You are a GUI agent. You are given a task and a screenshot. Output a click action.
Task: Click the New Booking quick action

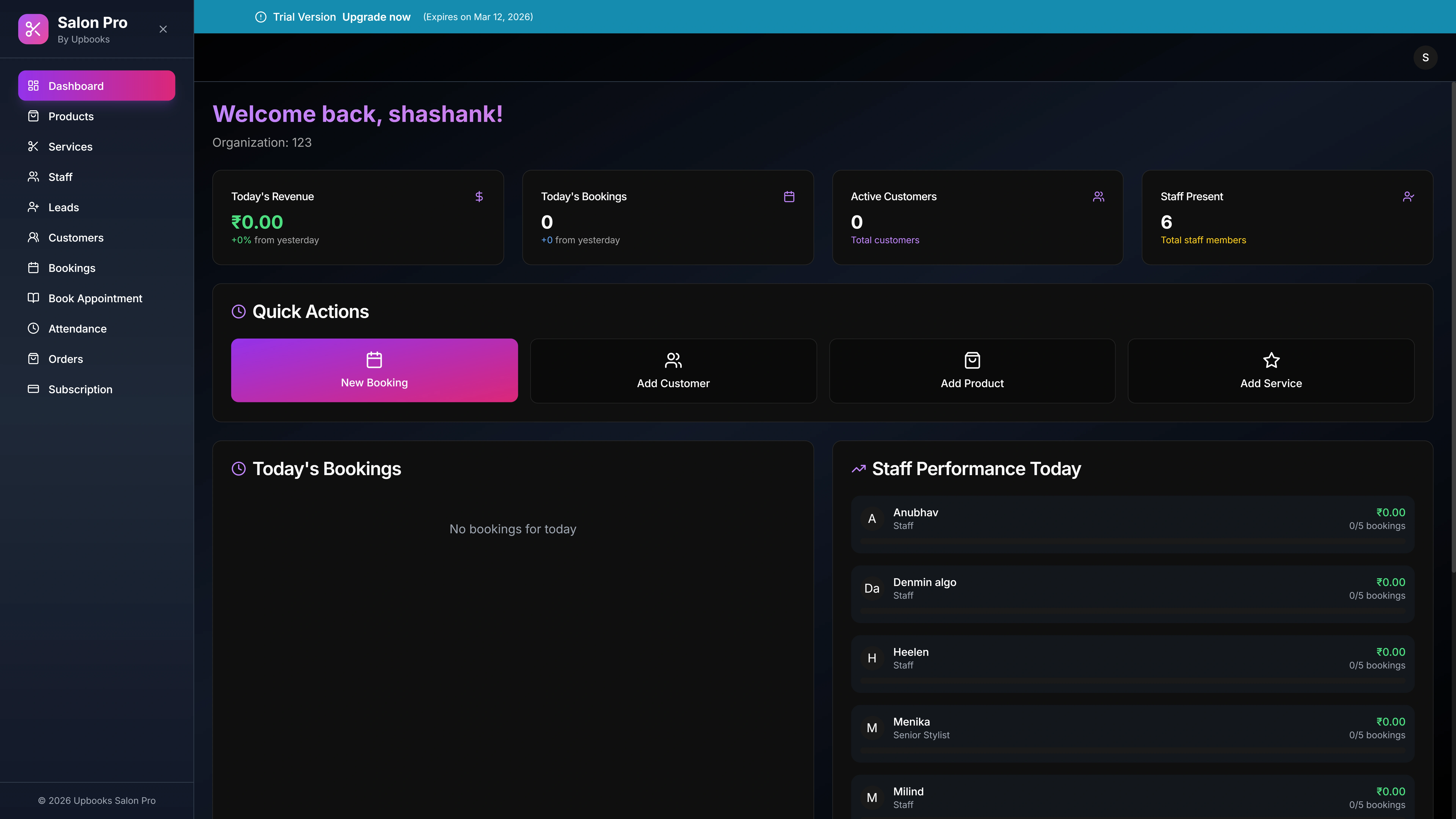(x=374, y=370)
